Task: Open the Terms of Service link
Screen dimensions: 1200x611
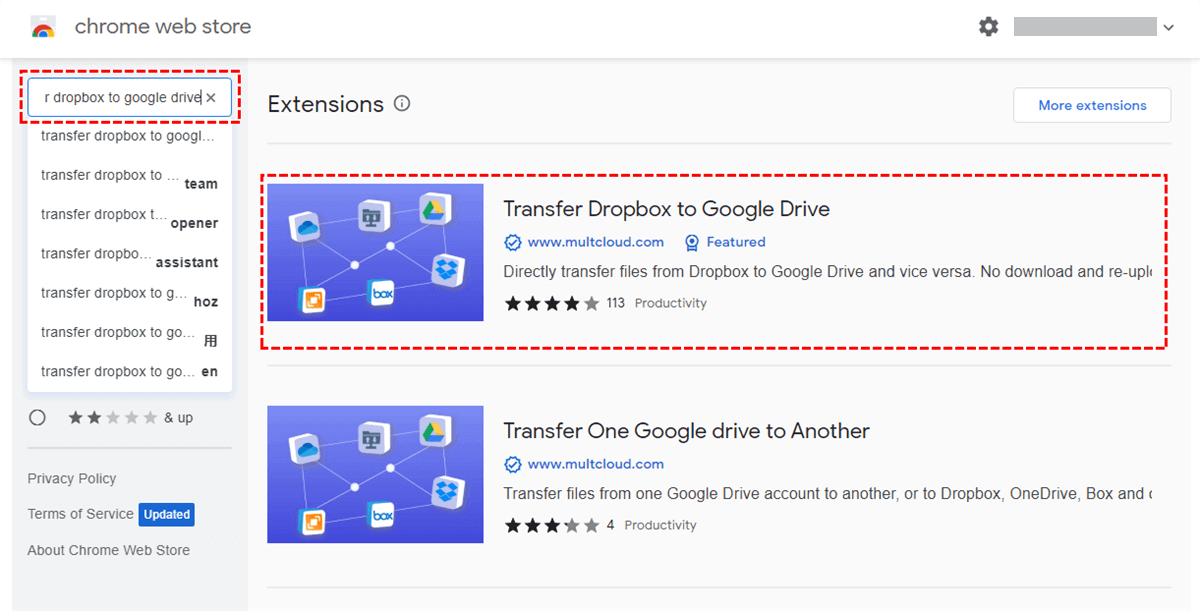Action: [x=80, y=514]
